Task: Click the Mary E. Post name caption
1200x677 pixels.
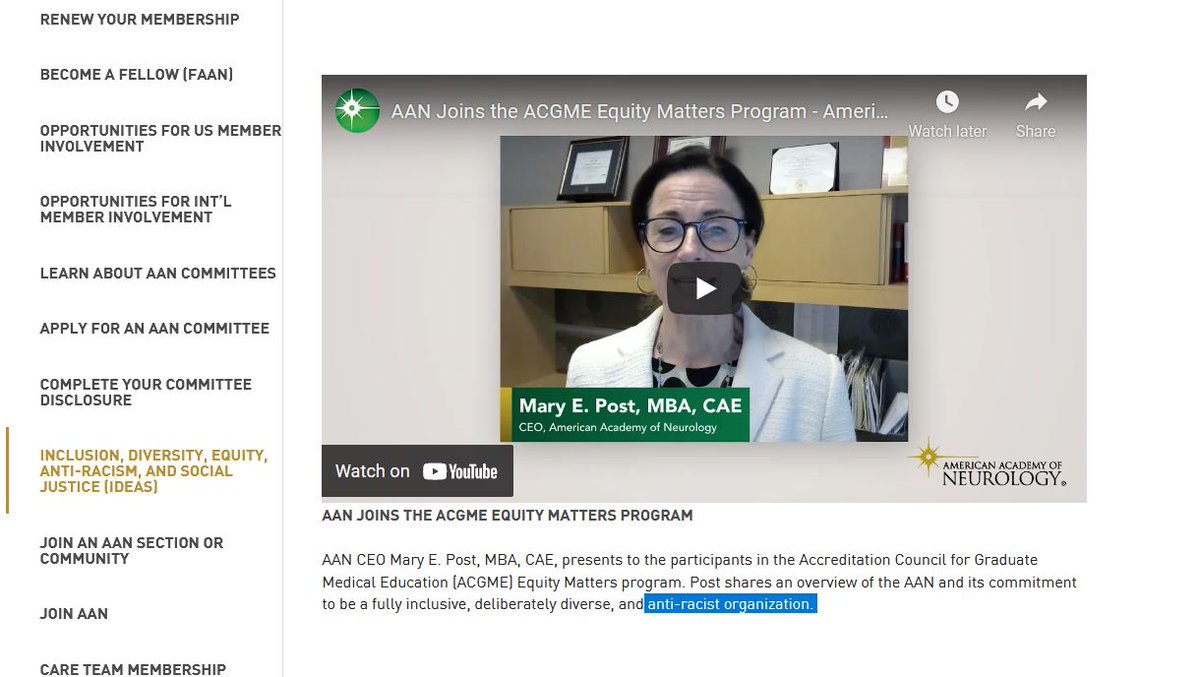Action: pyautogui.click(x=630, y=406)
